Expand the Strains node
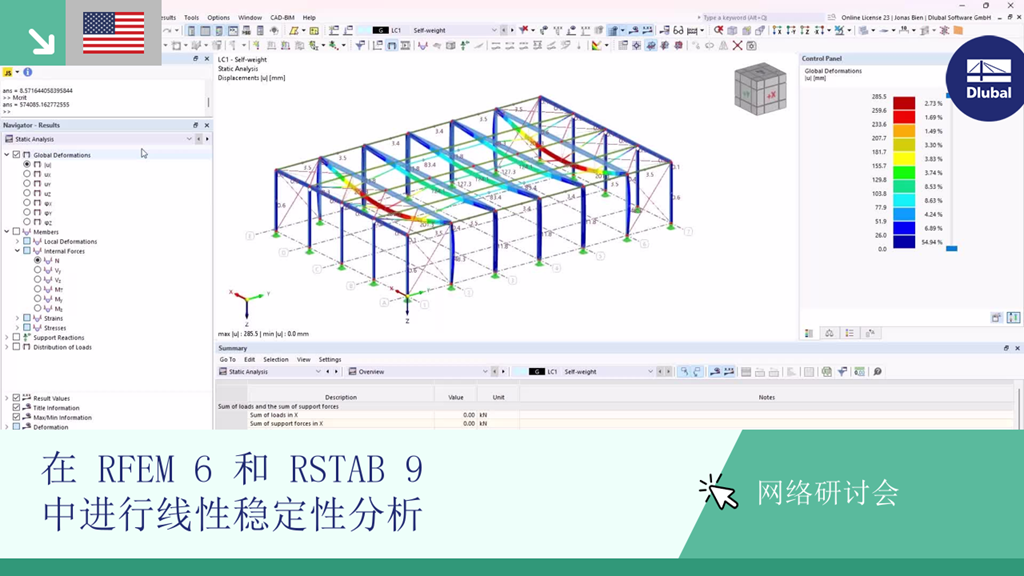This screenshot has height=576, width=1024. tap(18, 318)
